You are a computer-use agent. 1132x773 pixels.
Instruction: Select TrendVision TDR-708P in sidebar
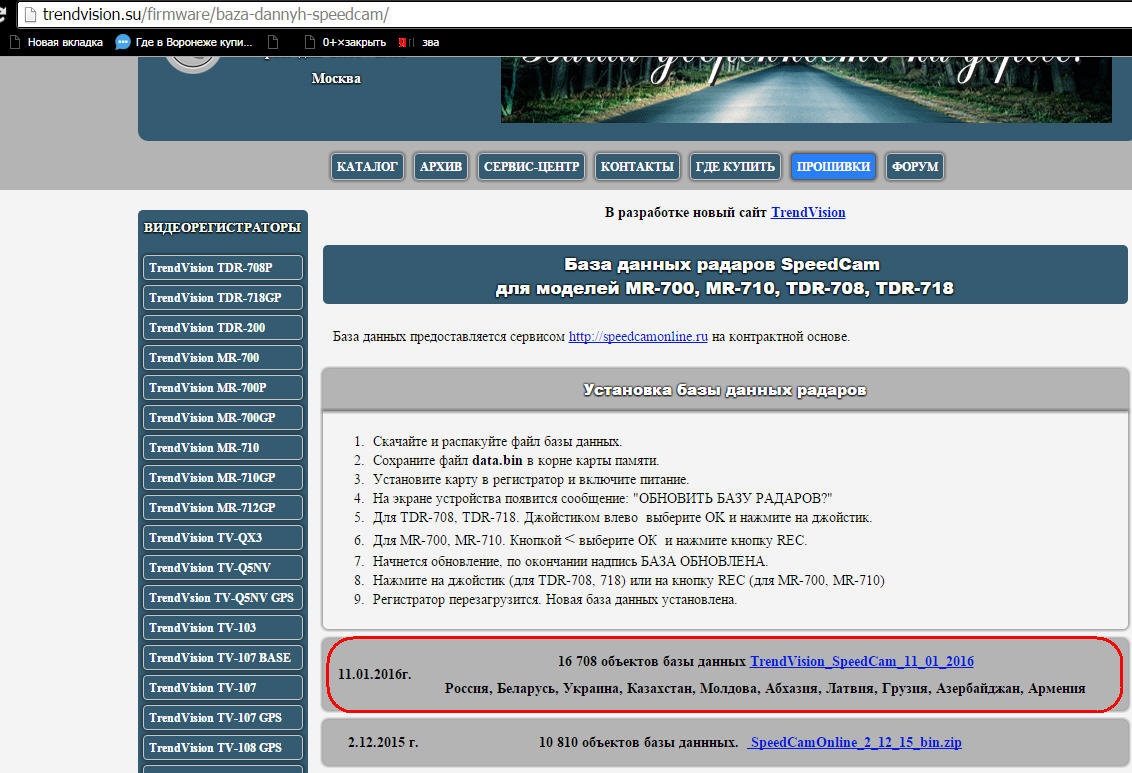223,268
